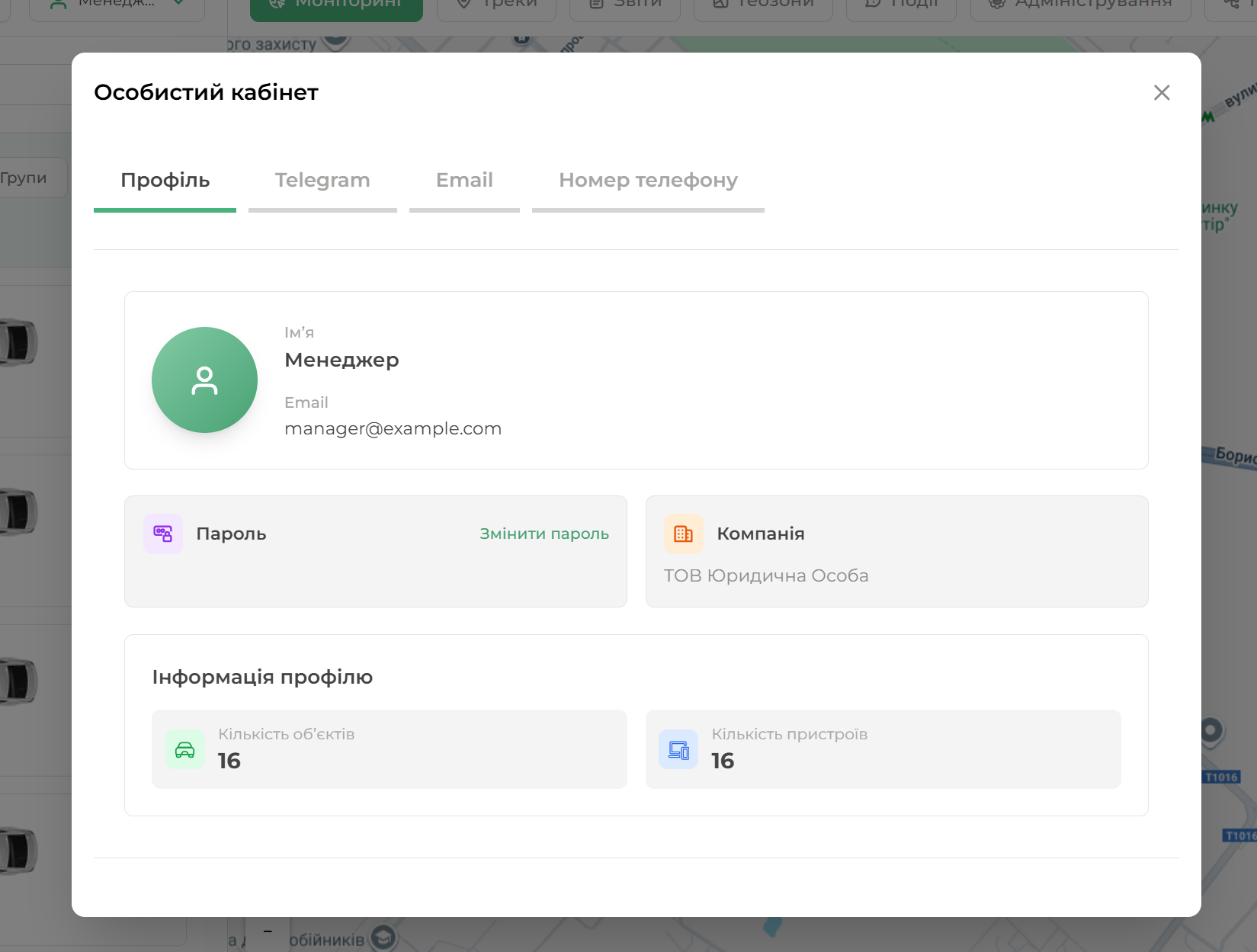Click the map zoom out minus button

268,931
